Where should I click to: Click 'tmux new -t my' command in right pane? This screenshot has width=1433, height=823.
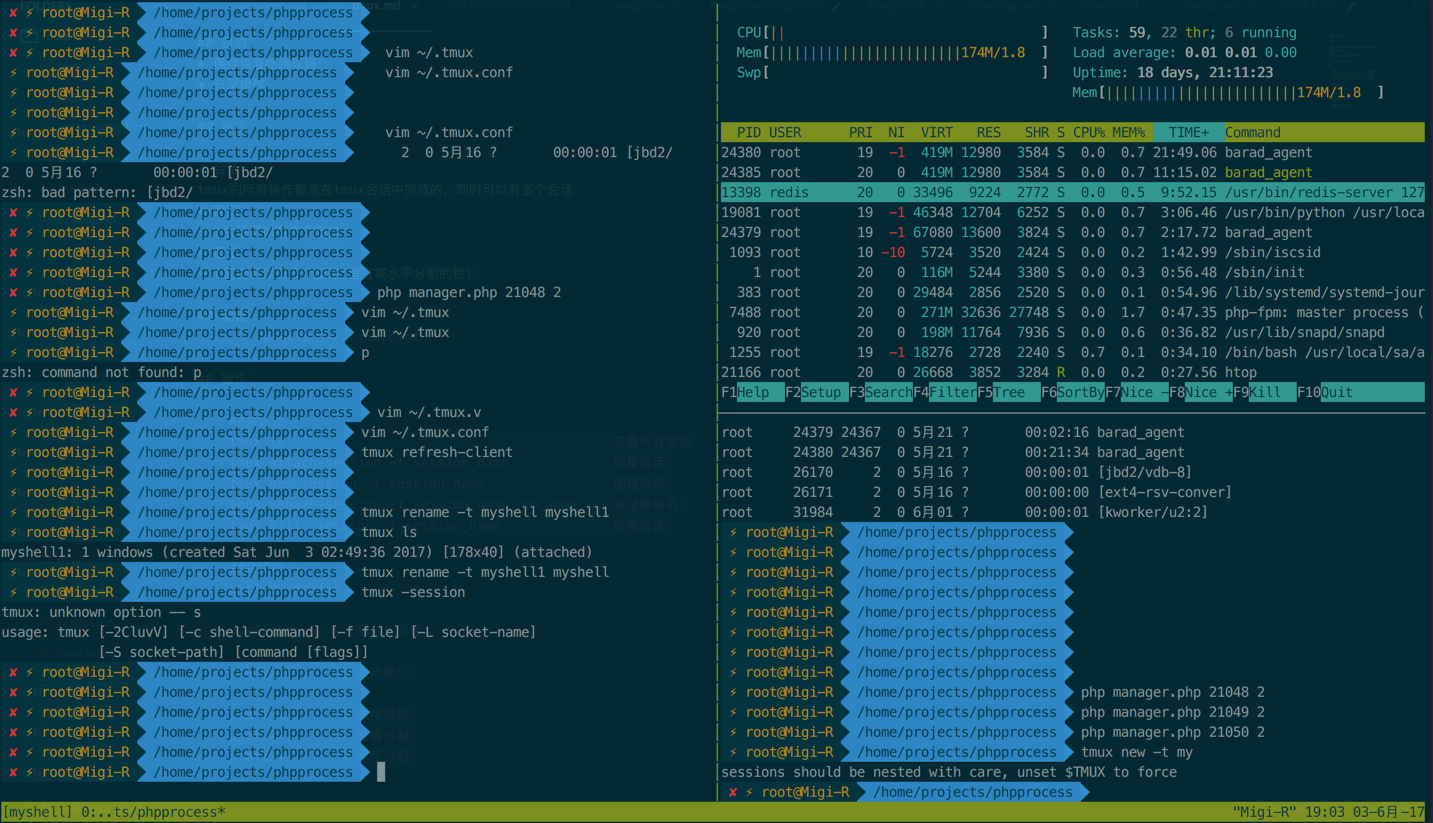[1137, 752]
